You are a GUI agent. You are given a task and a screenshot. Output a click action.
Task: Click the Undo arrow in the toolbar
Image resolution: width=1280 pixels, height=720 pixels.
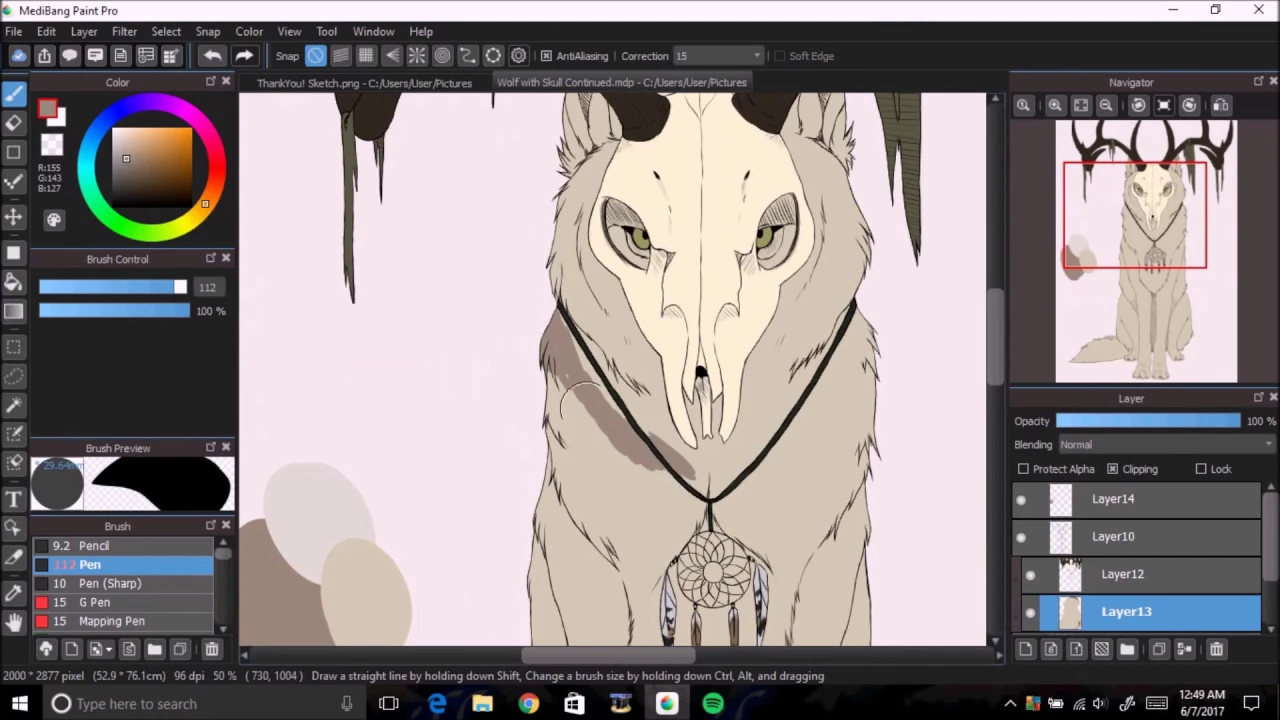[212, 56]
